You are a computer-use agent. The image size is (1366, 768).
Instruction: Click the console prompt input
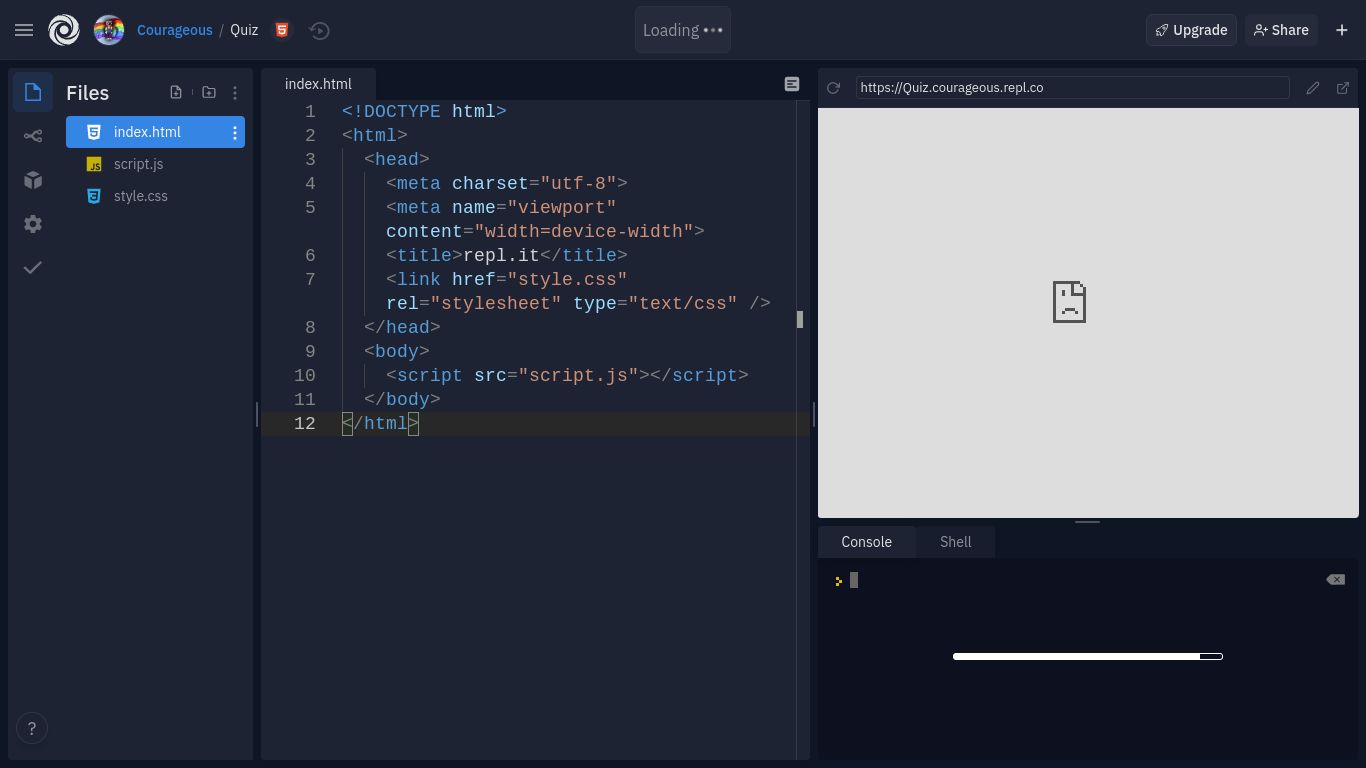(x=854, y=580)
